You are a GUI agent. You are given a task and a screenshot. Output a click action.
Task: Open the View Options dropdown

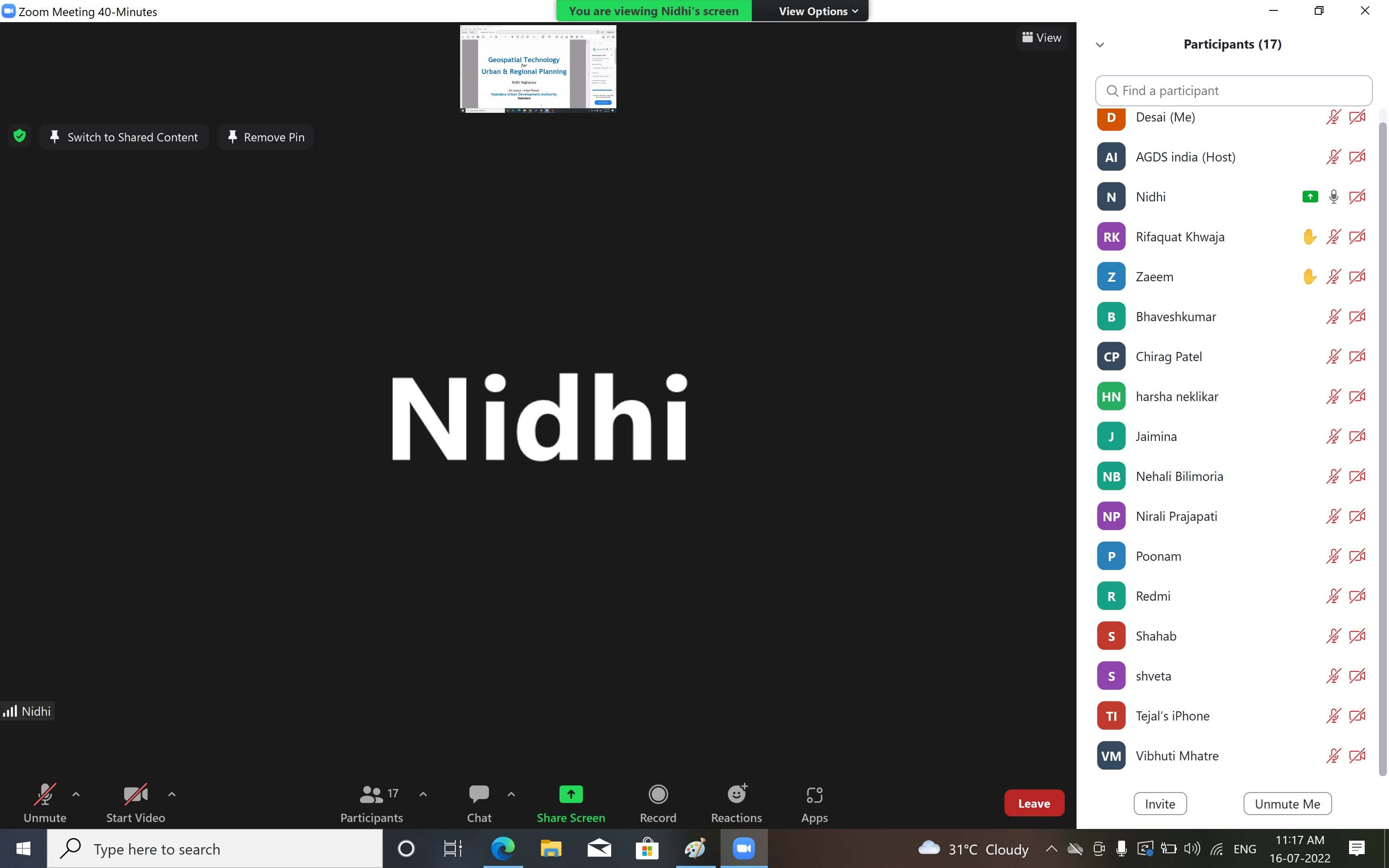(817, 11)
